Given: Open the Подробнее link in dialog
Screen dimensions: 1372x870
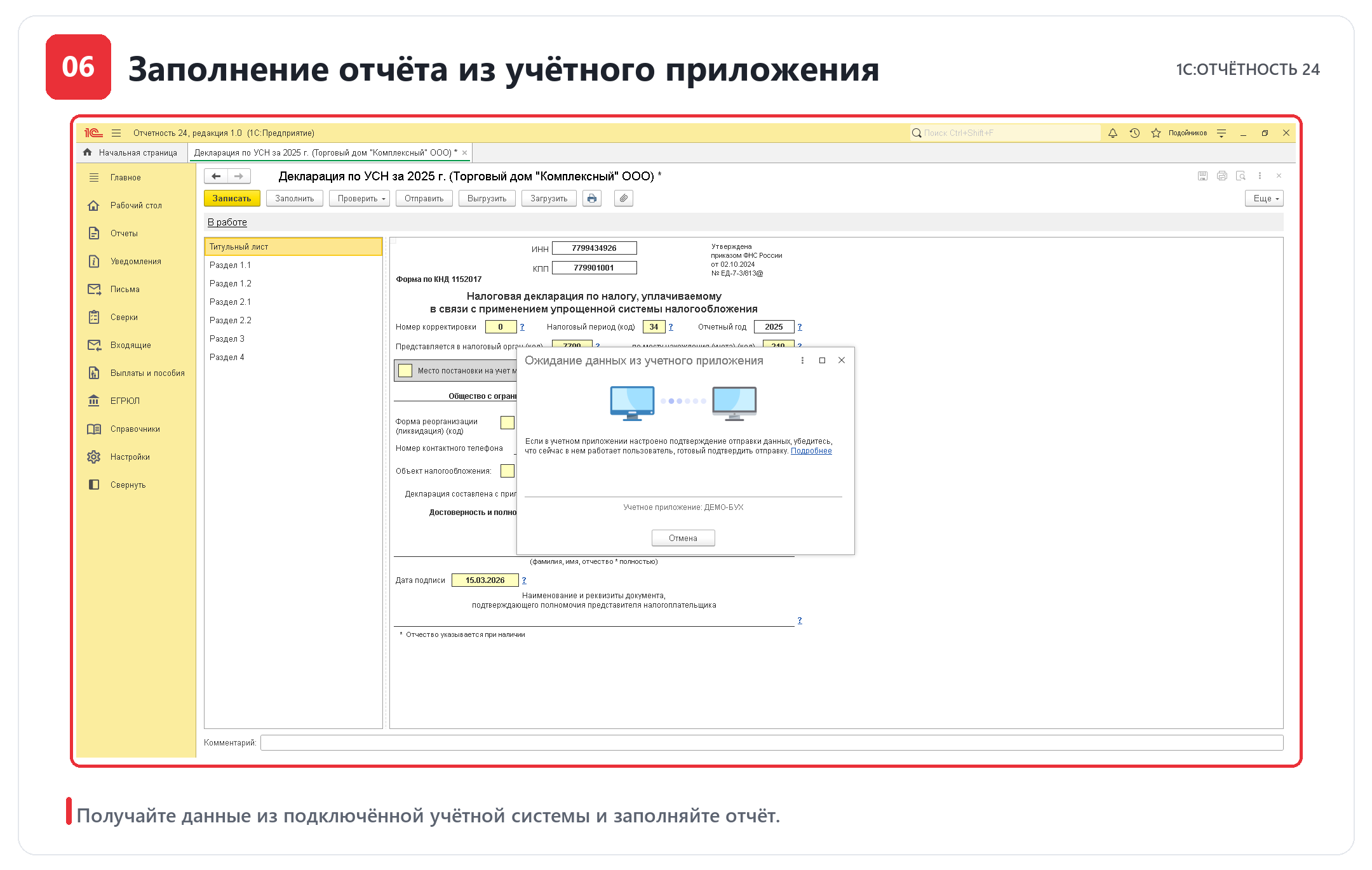Looking at the screenshot, I should [x=811, y=451].
